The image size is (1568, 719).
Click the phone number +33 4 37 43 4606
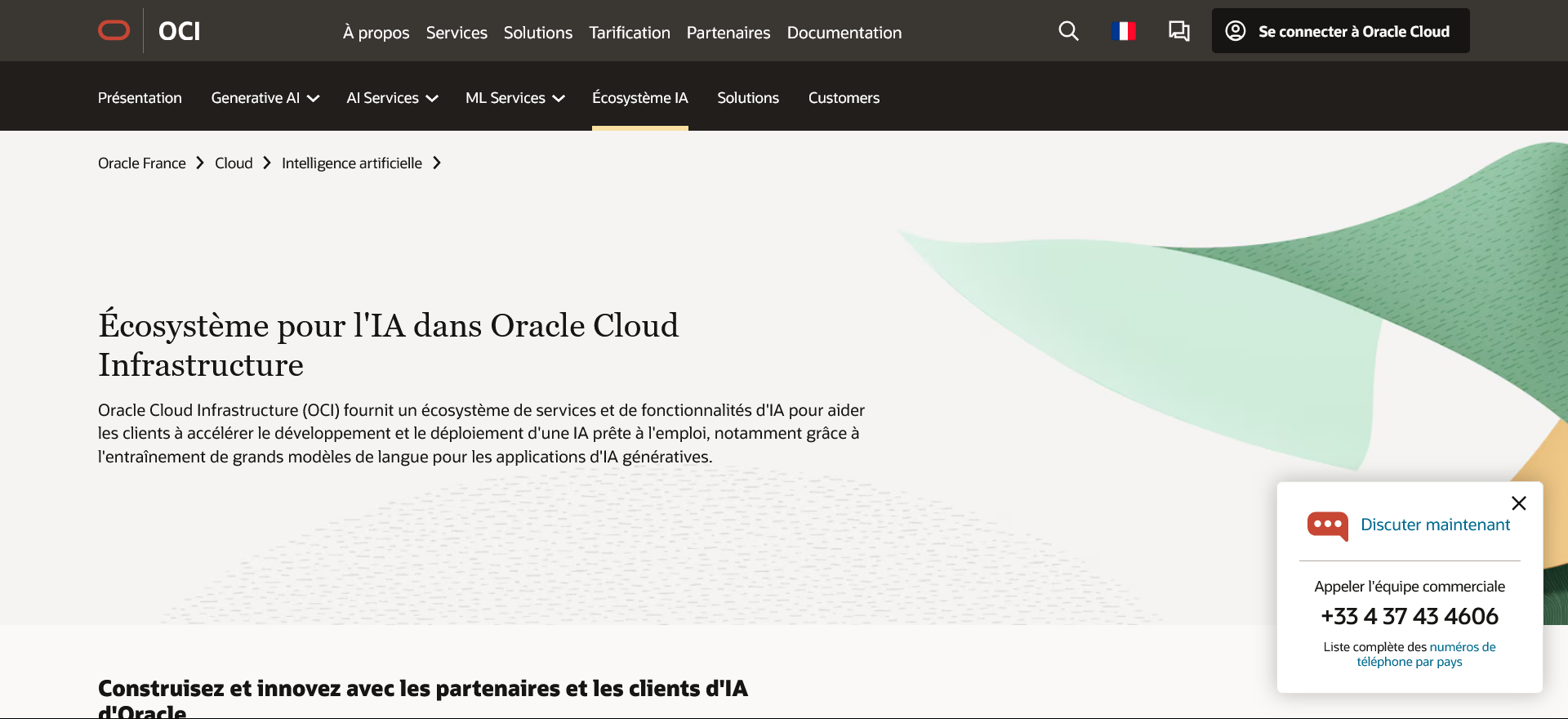tap(1410, 616)
